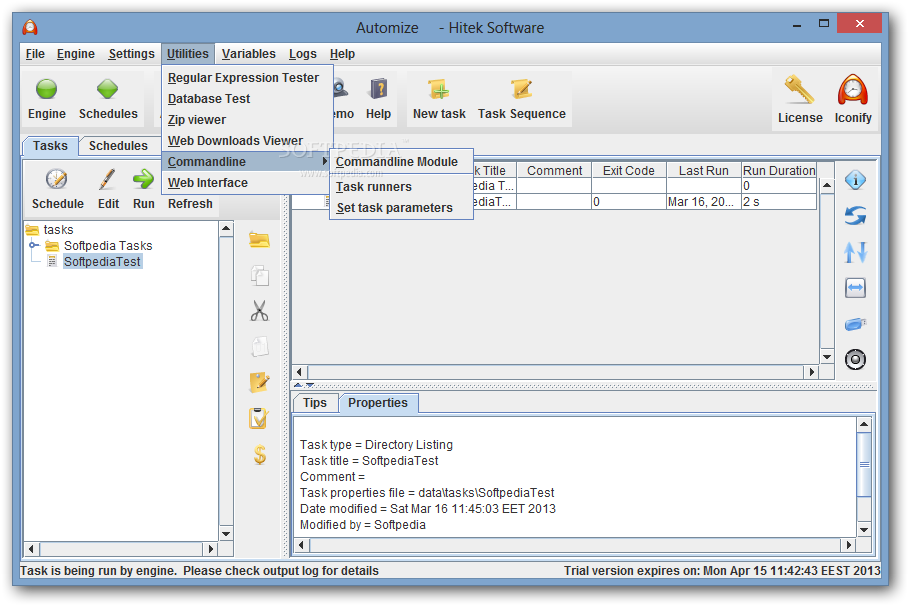Sort by Exit Code column header
Image resolution: width=909 pixels, height=606 pixels.
(x=628, y=170)
